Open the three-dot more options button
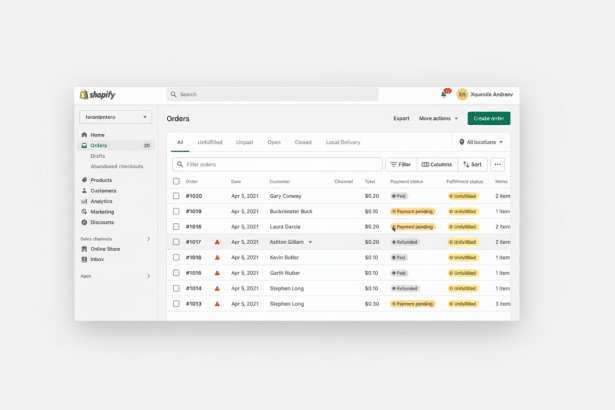Image resolution: width=615 pixels, height=410 pixels. pos(498,164)
